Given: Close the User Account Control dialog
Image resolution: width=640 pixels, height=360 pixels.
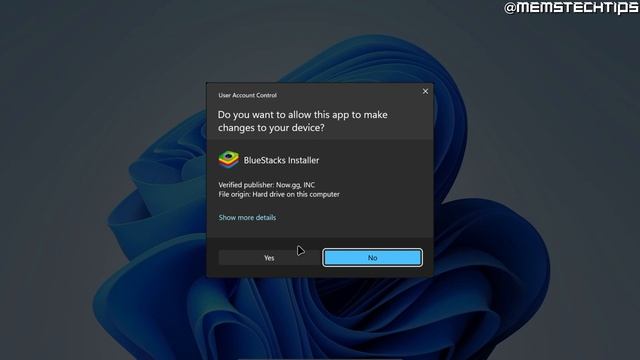Looking at the screenshot, I should click(x=425, y=91).
